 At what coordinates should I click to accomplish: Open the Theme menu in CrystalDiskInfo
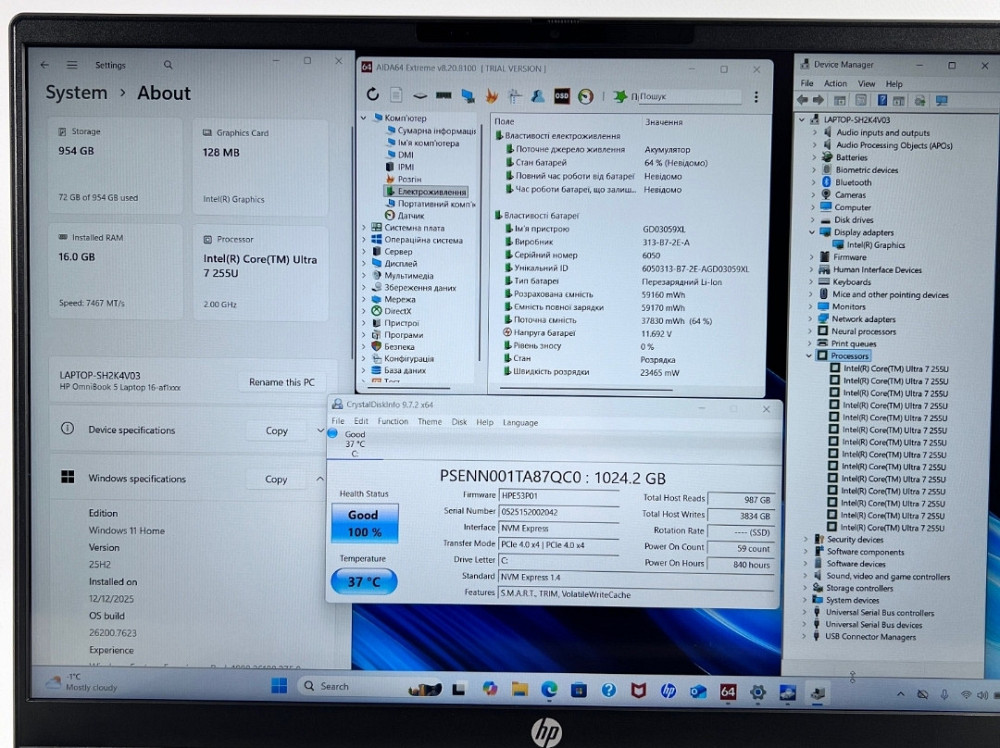coord(429,422)
